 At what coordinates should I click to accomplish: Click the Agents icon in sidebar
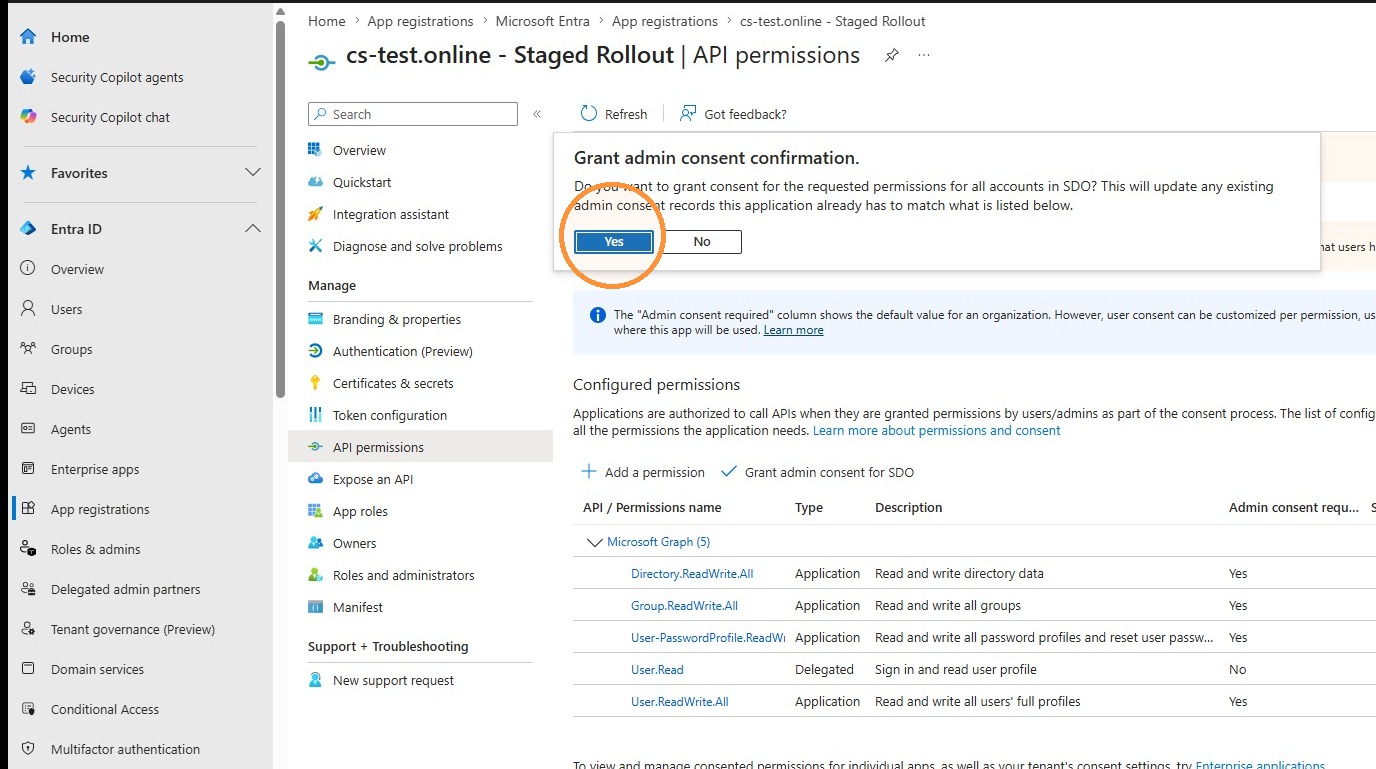pyautogui.click(x=28, y=429)
